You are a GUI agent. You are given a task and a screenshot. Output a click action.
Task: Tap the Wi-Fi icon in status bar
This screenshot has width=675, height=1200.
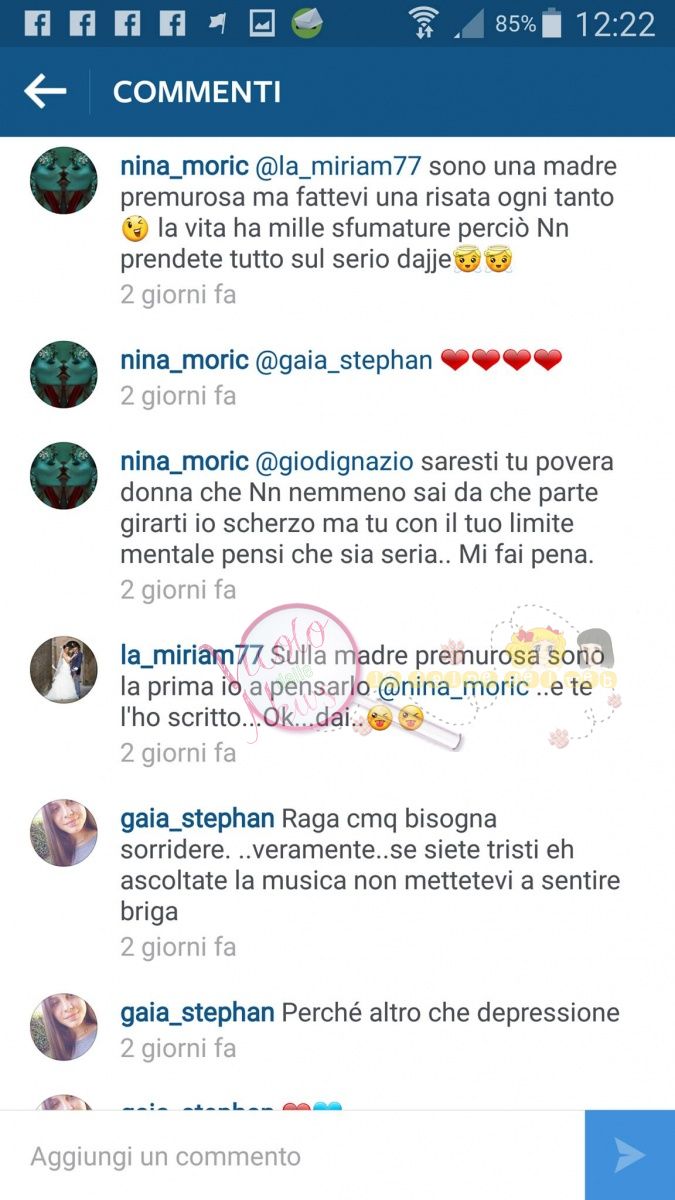coord(424,22)
